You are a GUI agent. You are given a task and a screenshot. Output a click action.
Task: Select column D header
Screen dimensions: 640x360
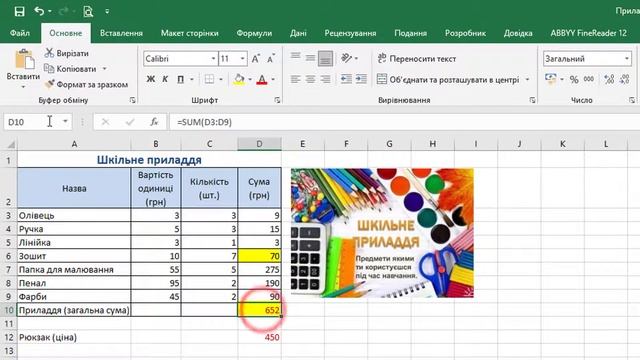click(x=259, y=144)
